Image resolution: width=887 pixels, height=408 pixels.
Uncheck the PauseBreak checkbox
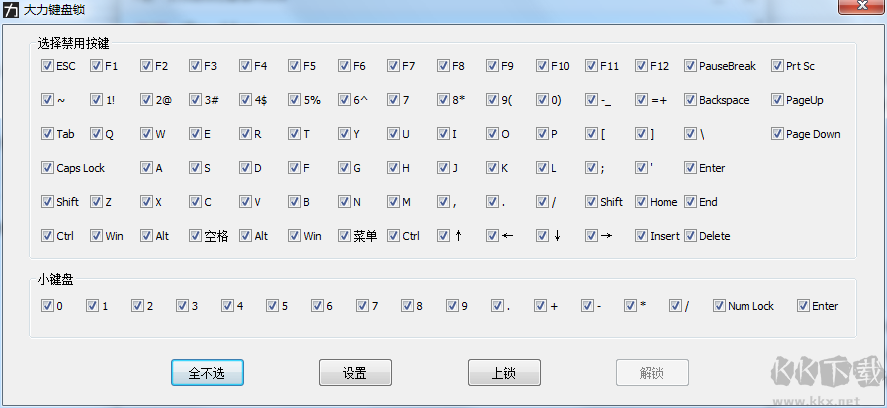(690, 66)
